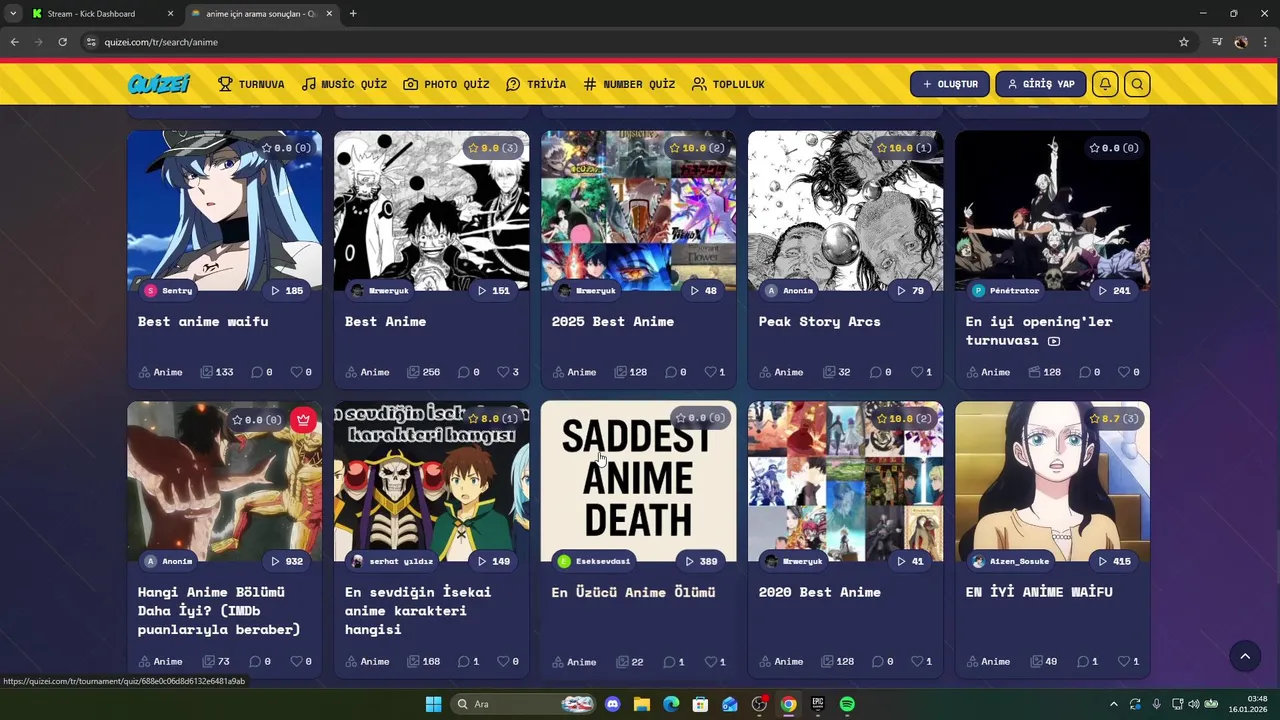Open Hangi Anime Bölümü Daha İyi title
This screenshot has width=1280, height=720.
click(218, 610)
